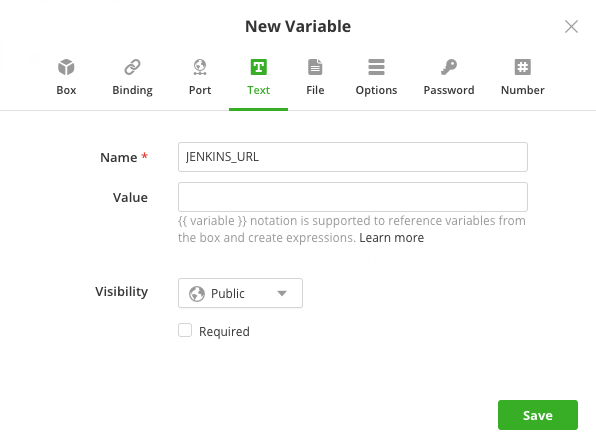Select the Box variable cube icon
Image resolution: width=596 pixels, height=448 pixels.
click(66, 67)
